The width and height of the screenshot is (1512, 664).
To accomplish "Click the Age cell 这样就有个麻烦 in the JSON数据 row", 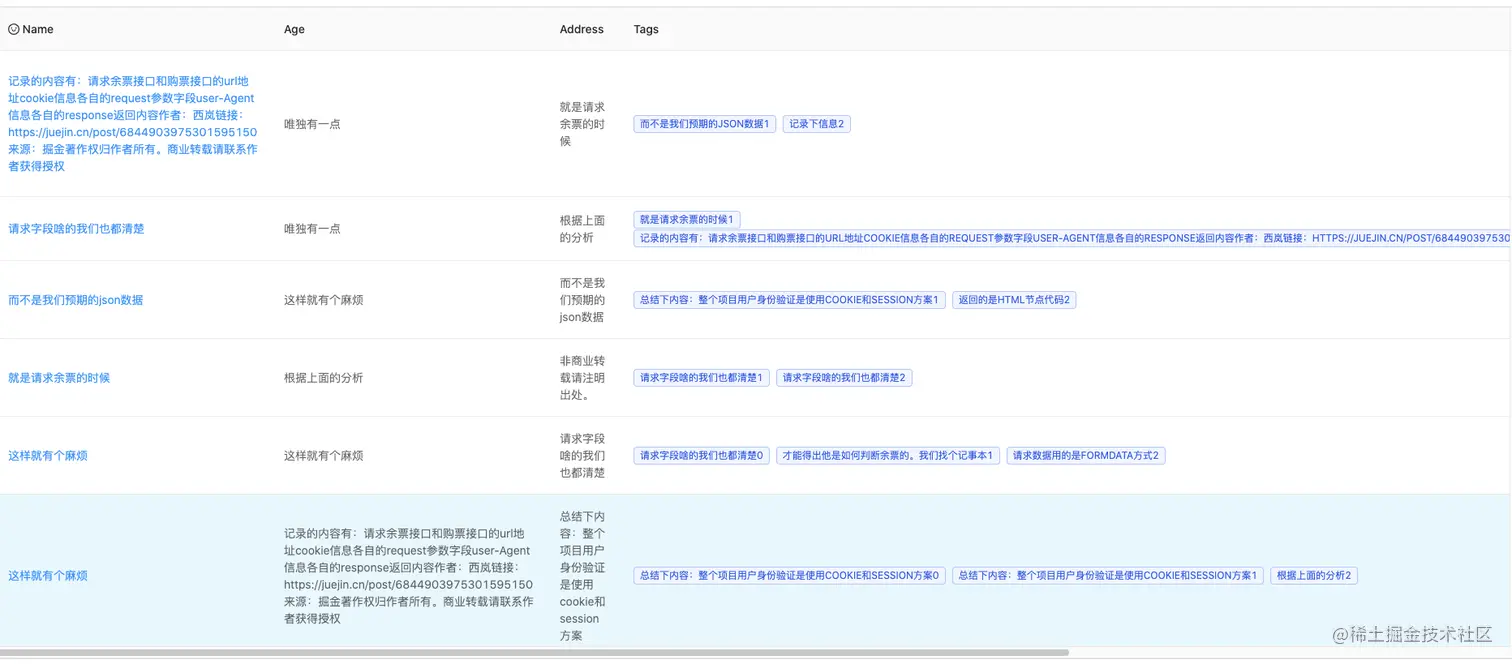I will [324, 300].
